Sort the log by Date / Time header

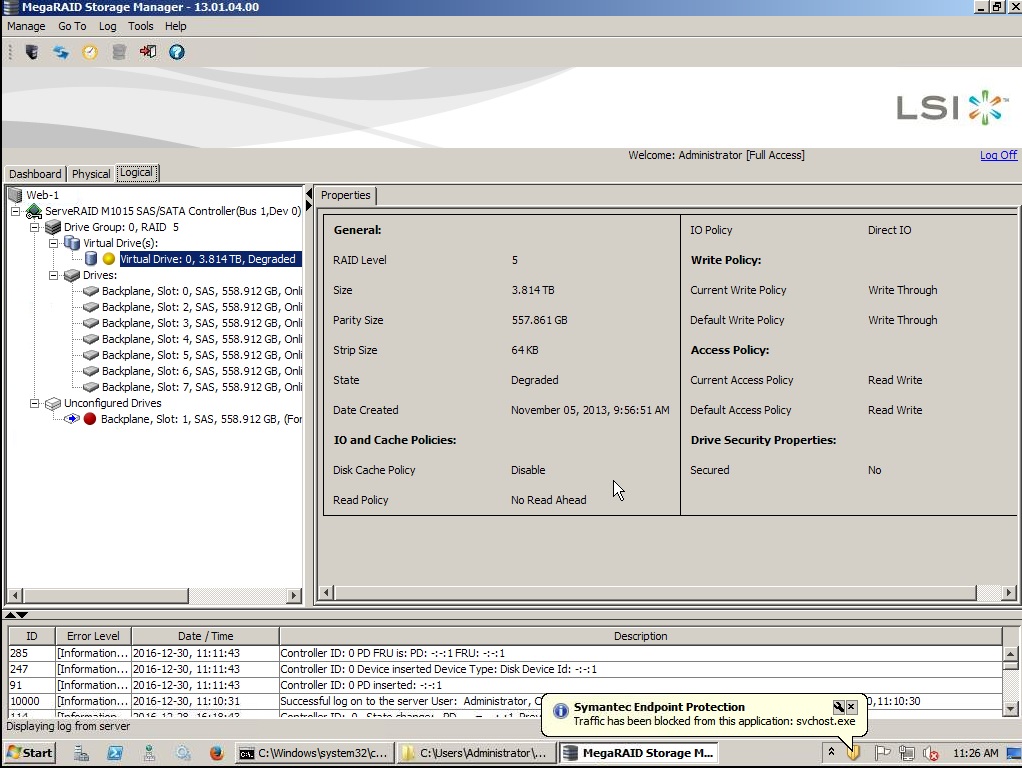[x=205, y=636]
